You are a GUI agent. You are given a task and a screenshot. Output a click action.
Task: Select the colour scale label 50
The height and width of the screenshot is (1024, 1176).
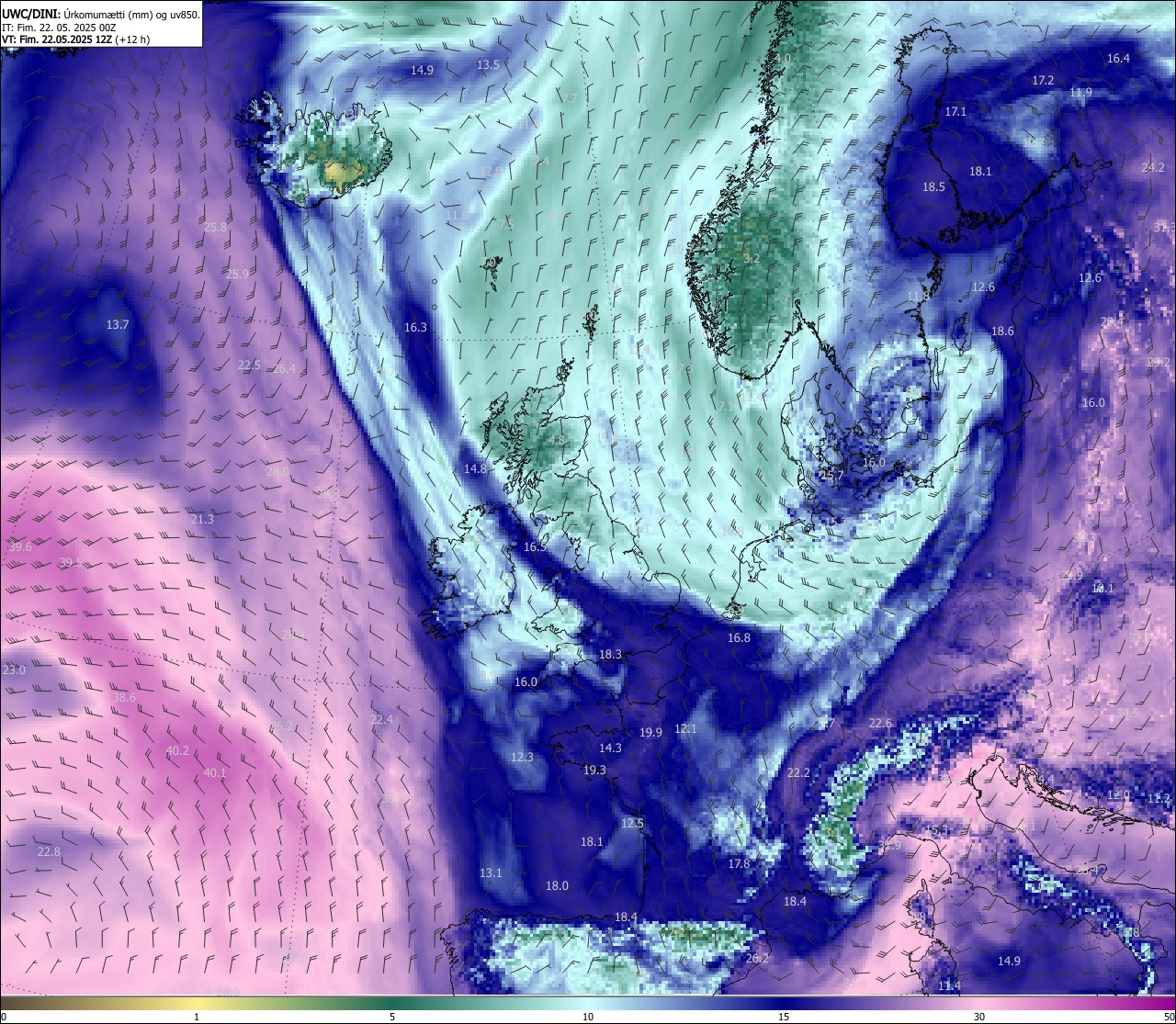coord(1169,1017)
